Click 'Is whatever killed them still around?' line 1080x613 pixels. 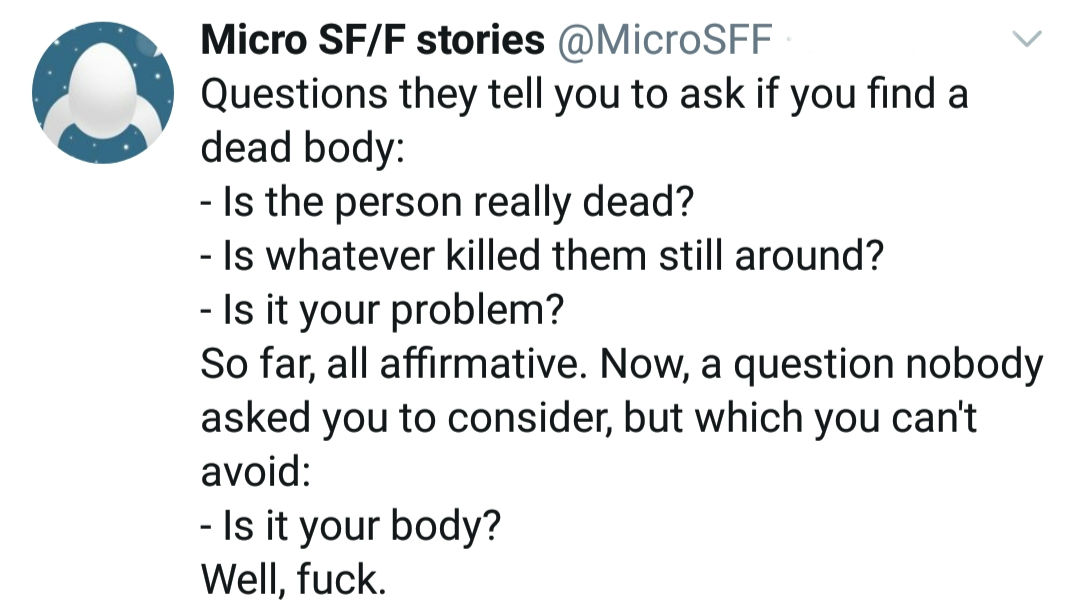point(541,256)
